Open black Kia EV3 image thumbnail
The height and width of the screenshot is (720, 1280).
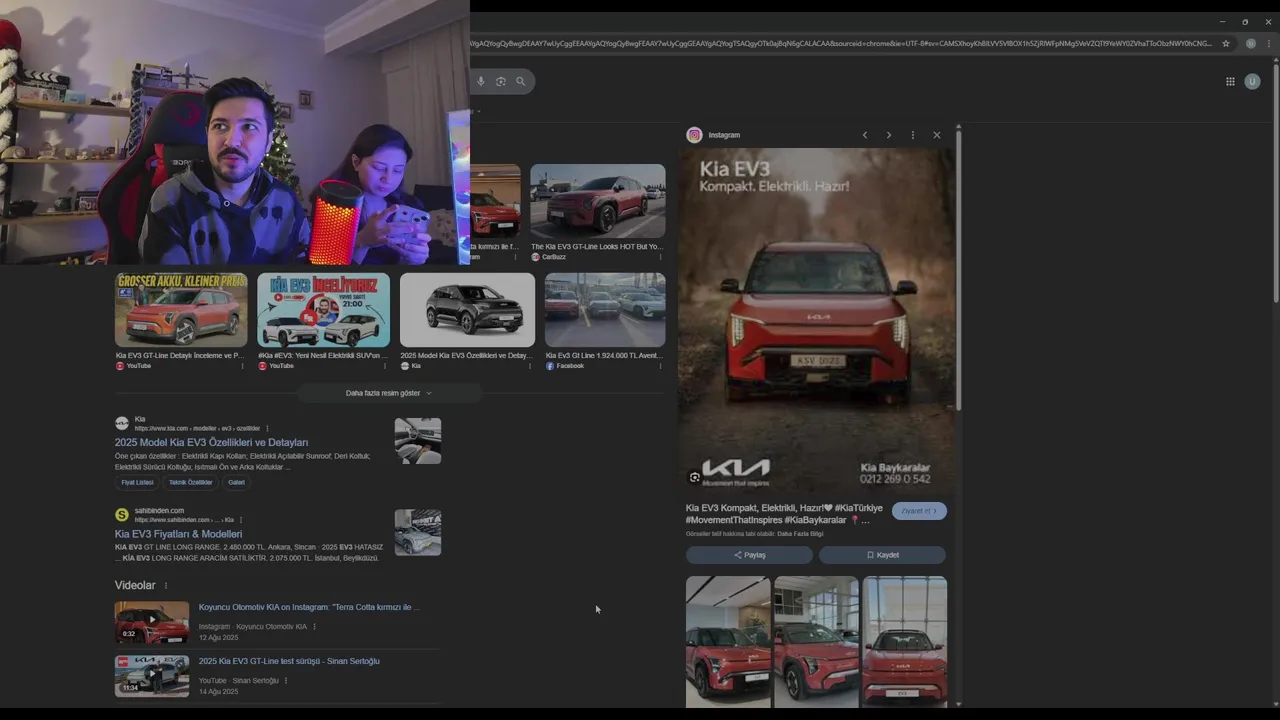click(467, 310)
